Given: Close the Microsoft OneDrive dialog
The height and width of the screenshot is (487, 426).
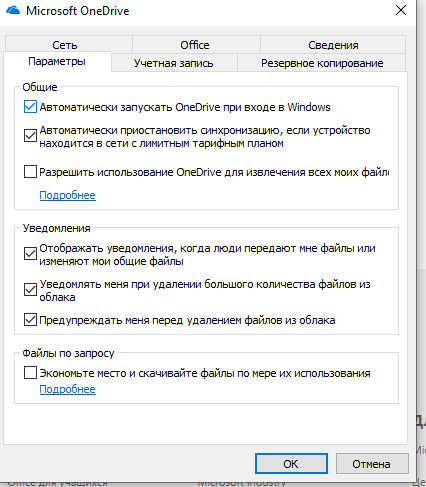Looking at the screenshot, I should coord(401,10).
